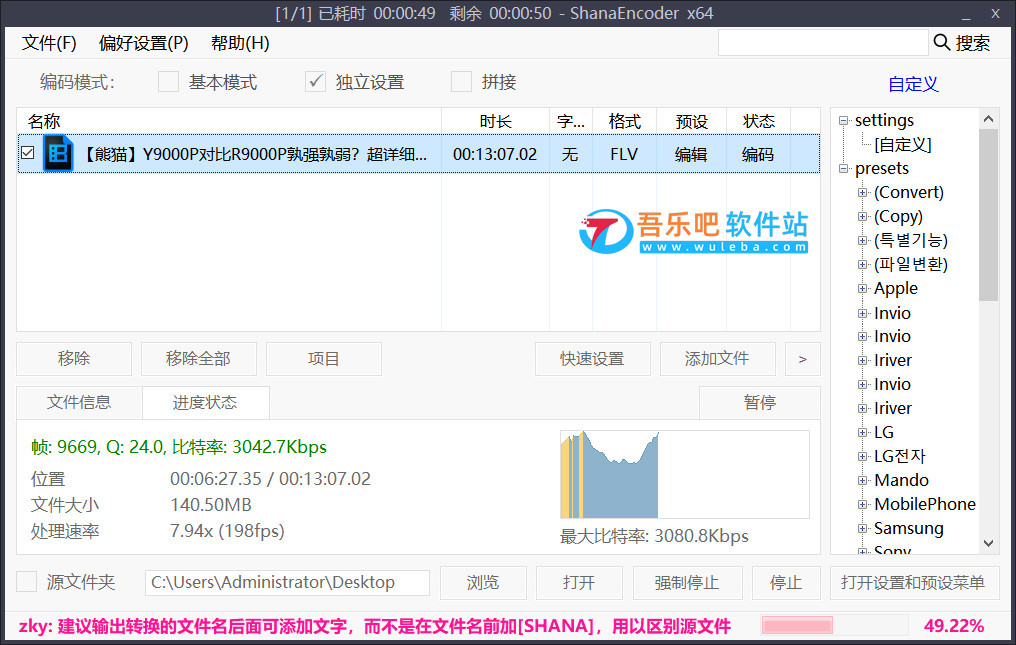Expand the Samsung preset group
Screen dimensions: 1016x645
click(862, 528)
